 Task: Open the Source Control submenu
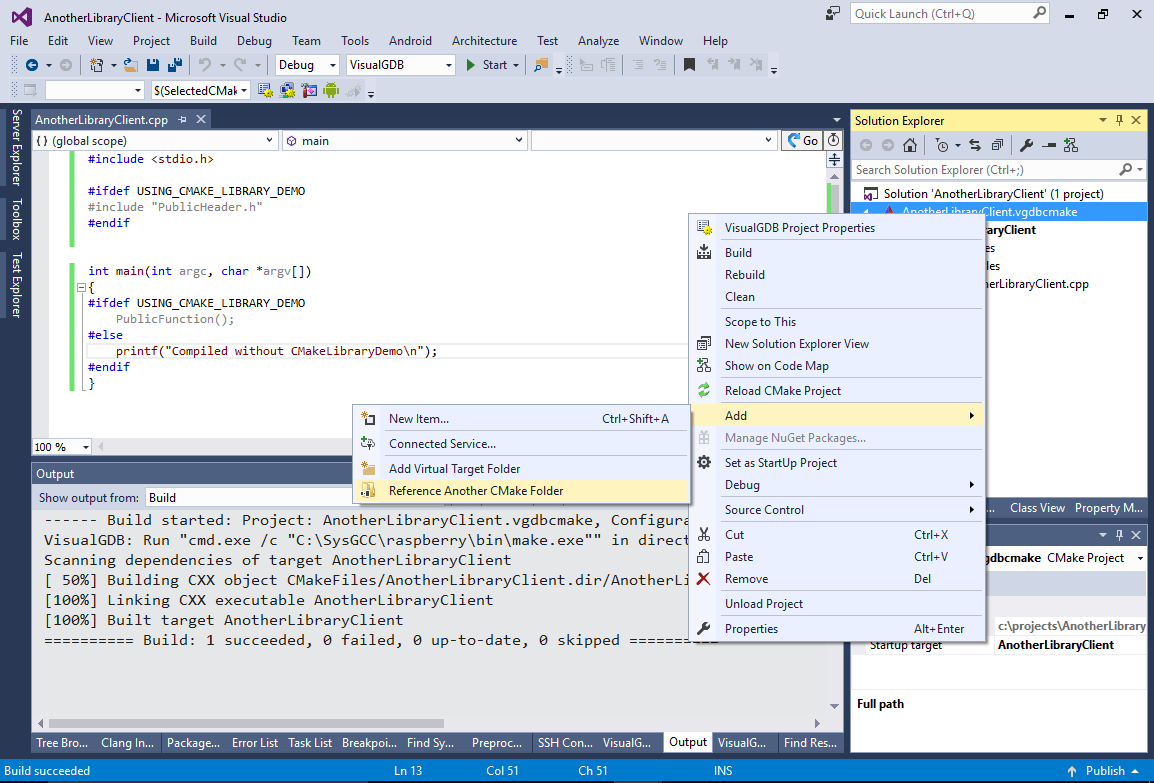pos(837,509)
